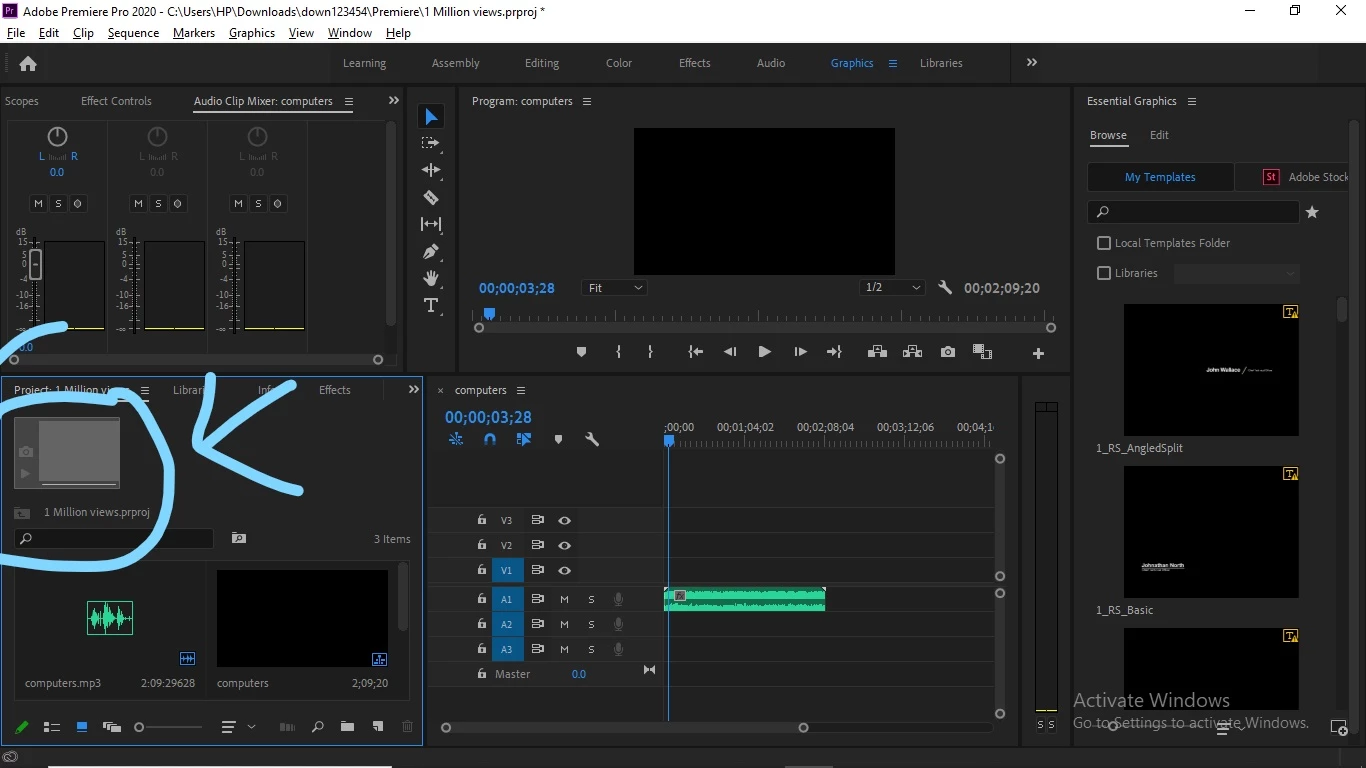Screen dimensions: 1366x768
Task: Toggle Linked Selection in timeline
Action: (x=524, y=439)
